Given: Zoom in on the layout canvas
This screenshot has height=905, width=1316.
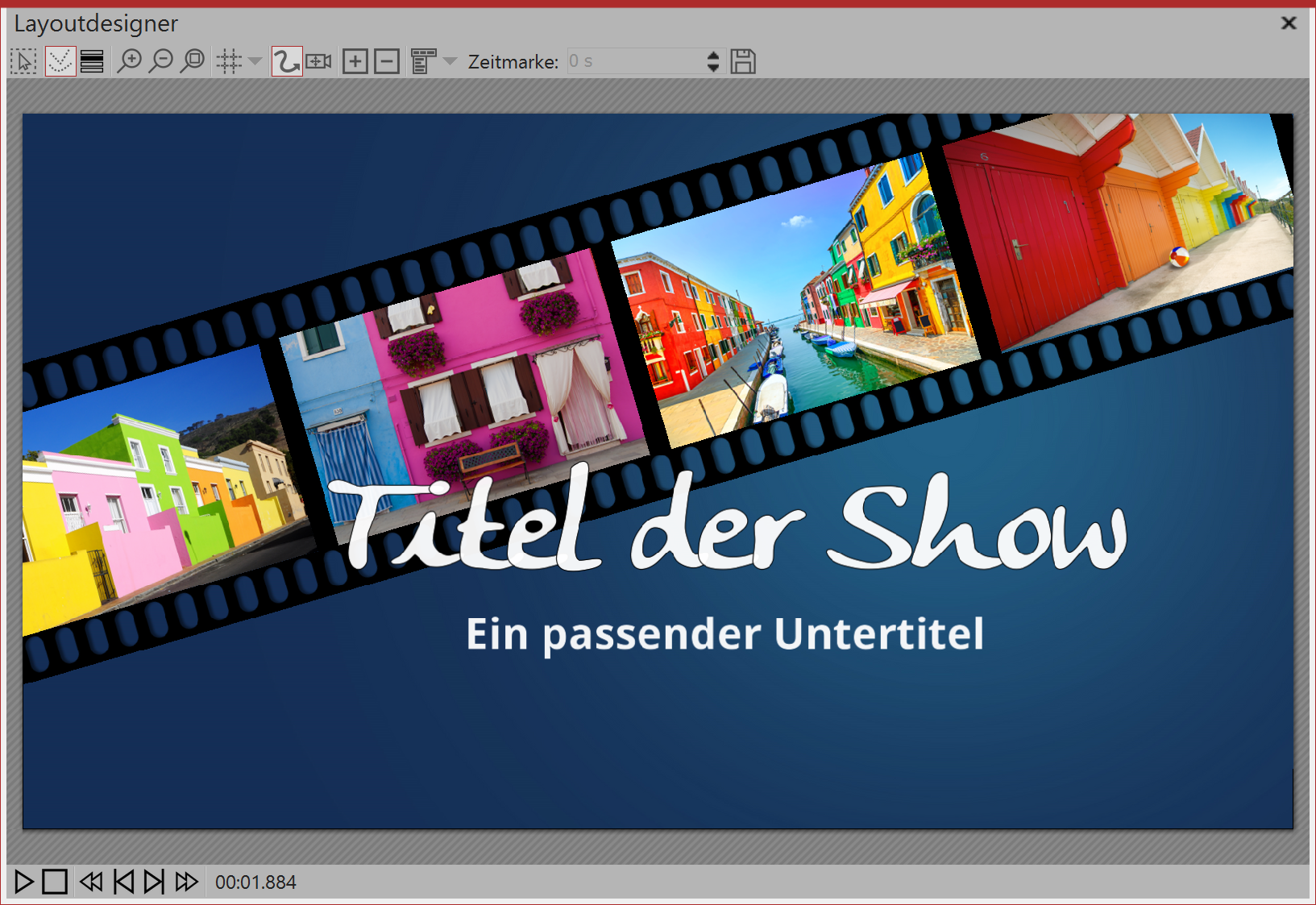Looking at the screenshot, I should (x=131, y=60).
